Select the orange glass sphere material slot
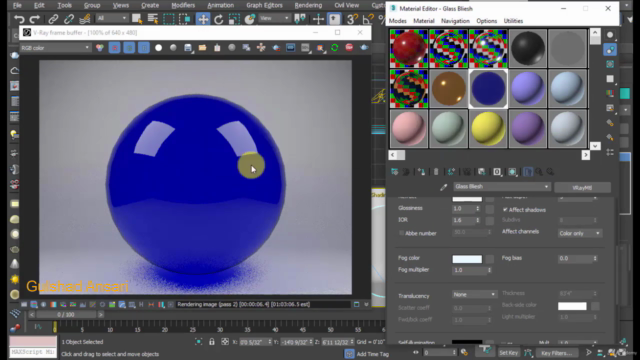Screen dimensions: 640x360 (x=448, y=89)
